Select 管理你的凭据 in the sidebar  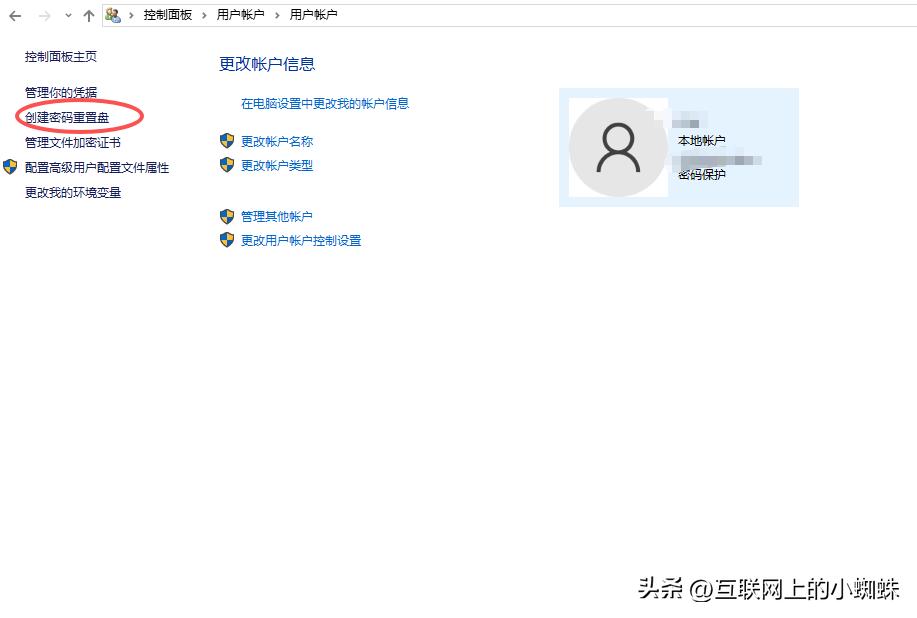click(x=60, y=91)
